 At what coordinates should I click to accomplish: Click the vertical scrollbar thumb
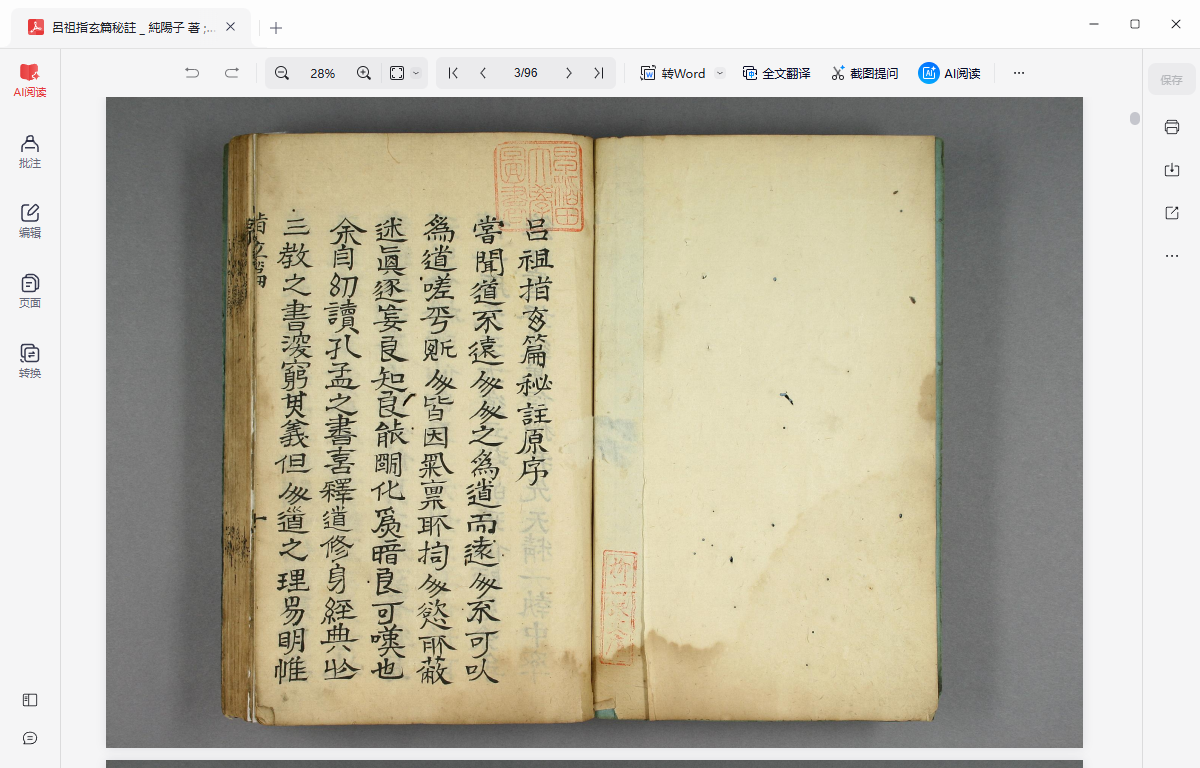point(1135,118)
